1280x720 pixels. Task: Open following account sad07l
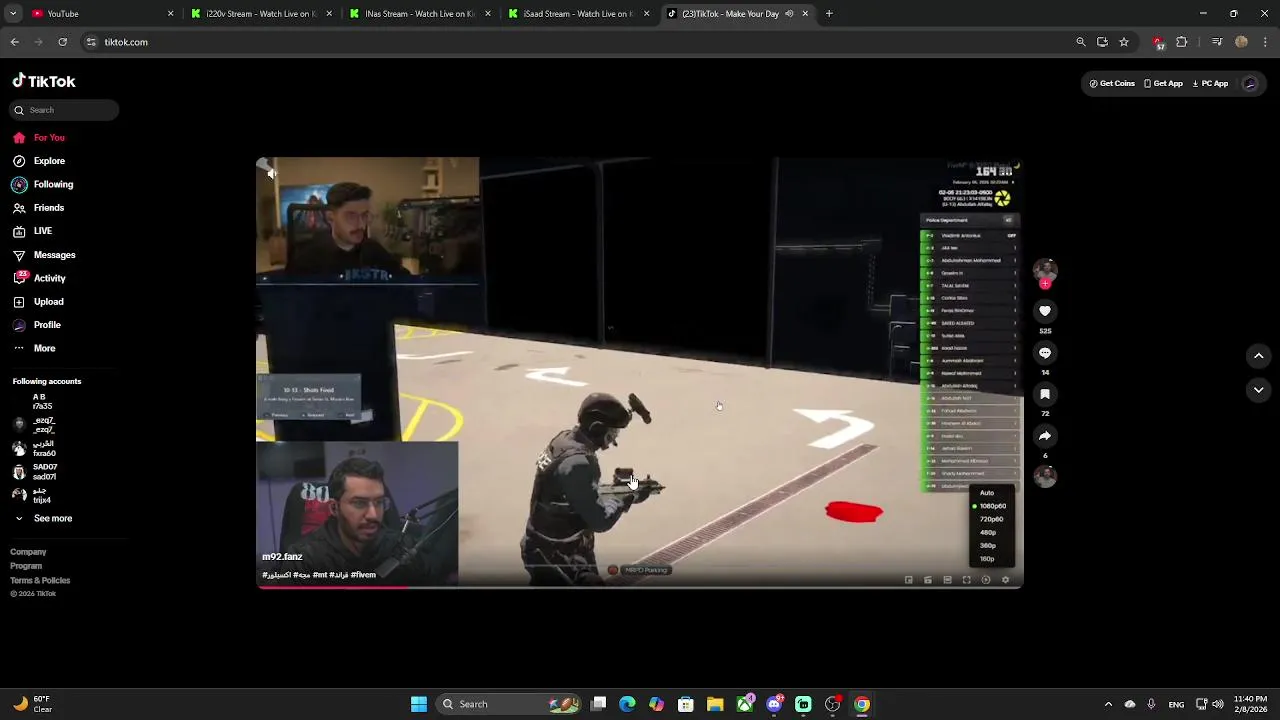35,472
